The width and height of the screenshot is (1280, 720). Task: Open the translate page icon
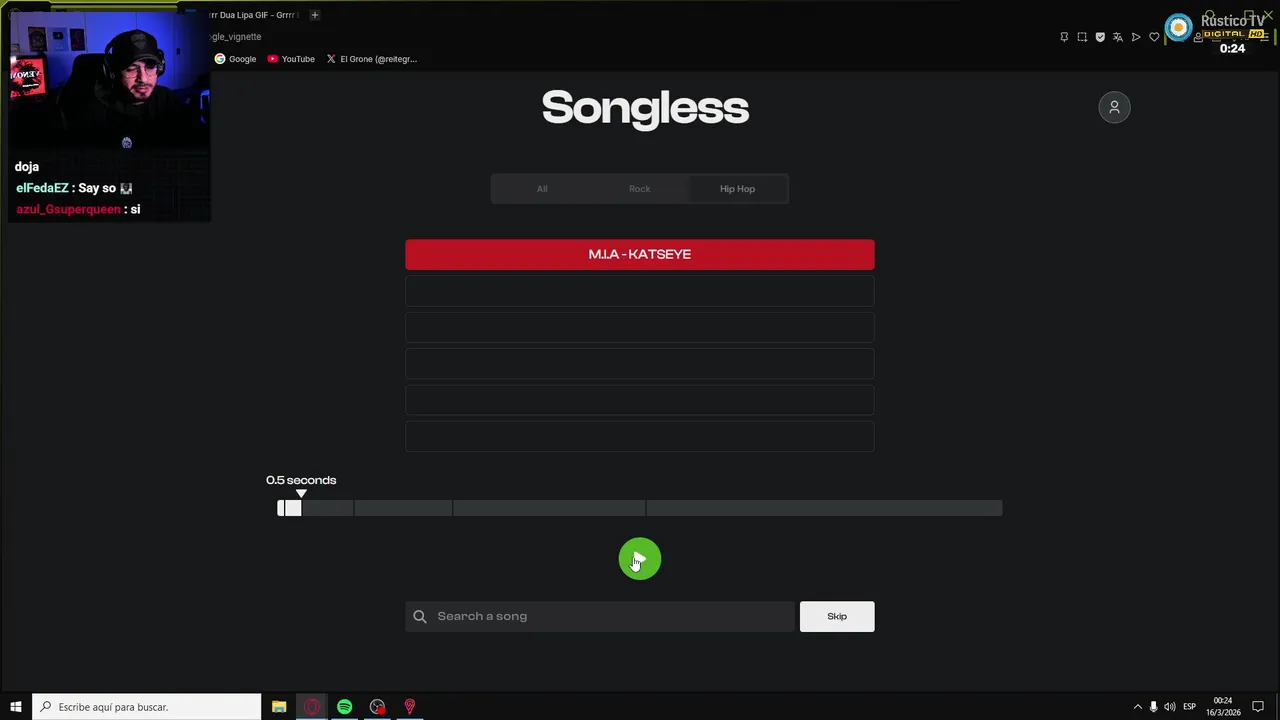tap(1118, 37)
